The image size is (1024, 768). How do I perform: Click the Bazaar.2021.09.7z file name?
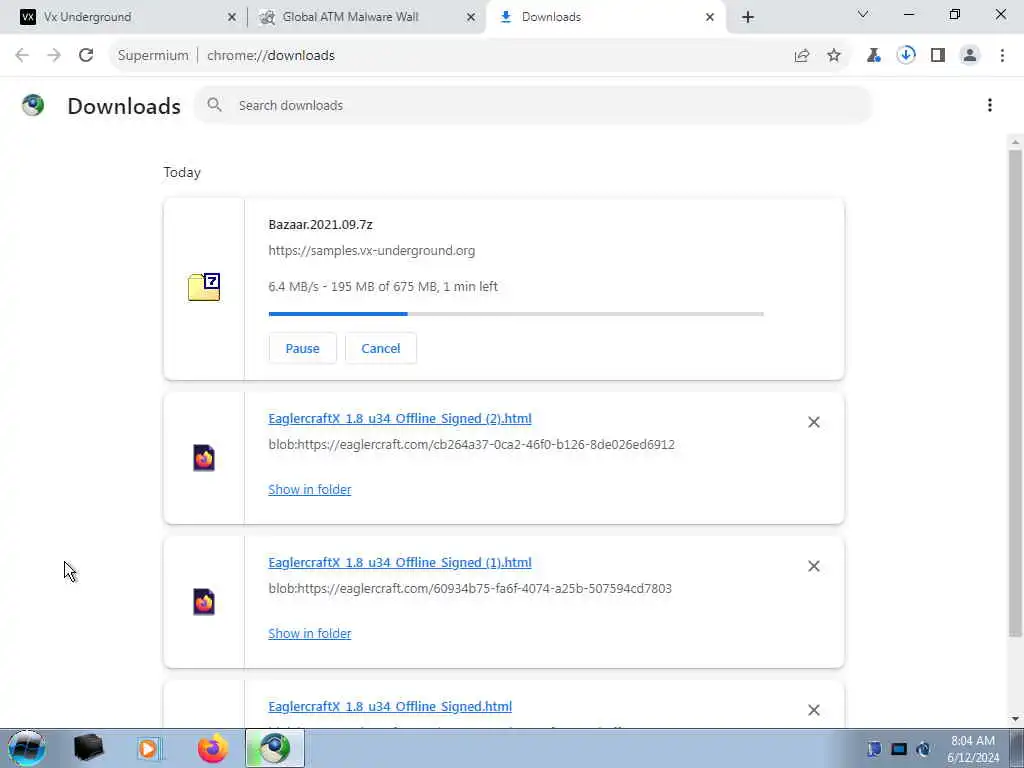coord(320,225)
